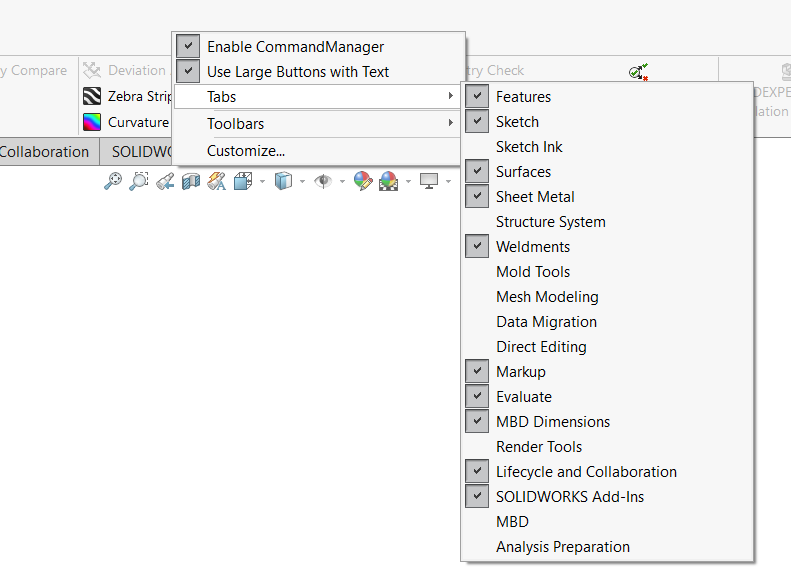Open the View Orientation dropdown arrow
791x582 pixels.
(262, 182)
